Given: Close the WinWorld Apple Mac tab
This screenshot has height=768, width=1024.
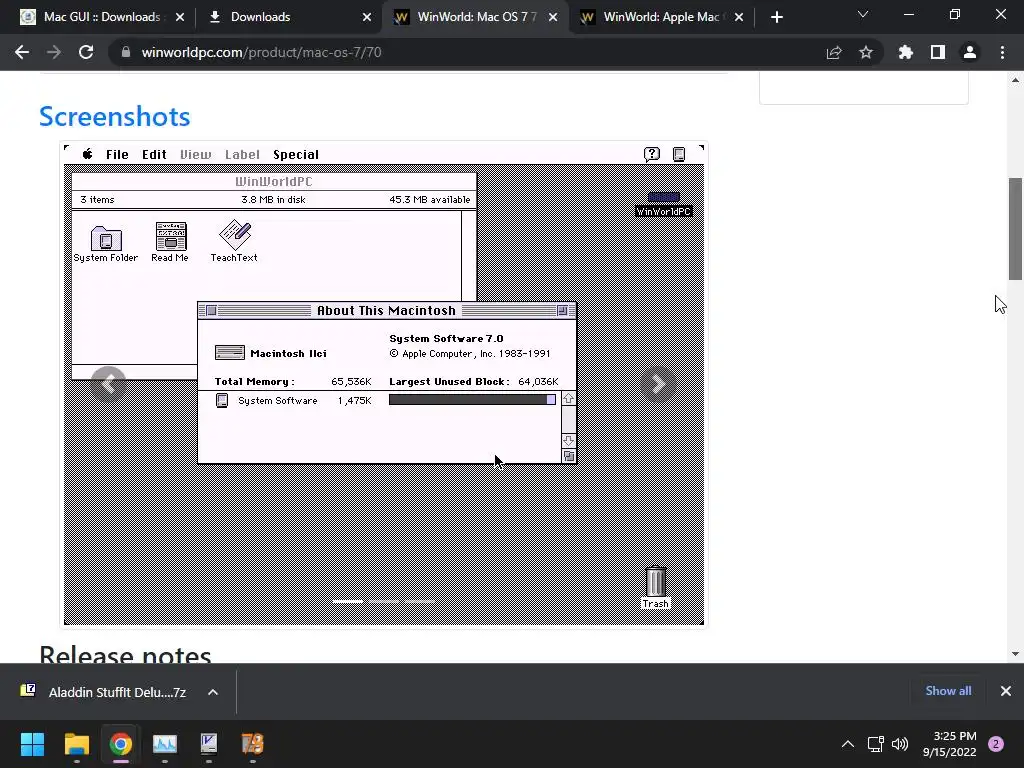Looking at the screenshot, I should [739, 17].
